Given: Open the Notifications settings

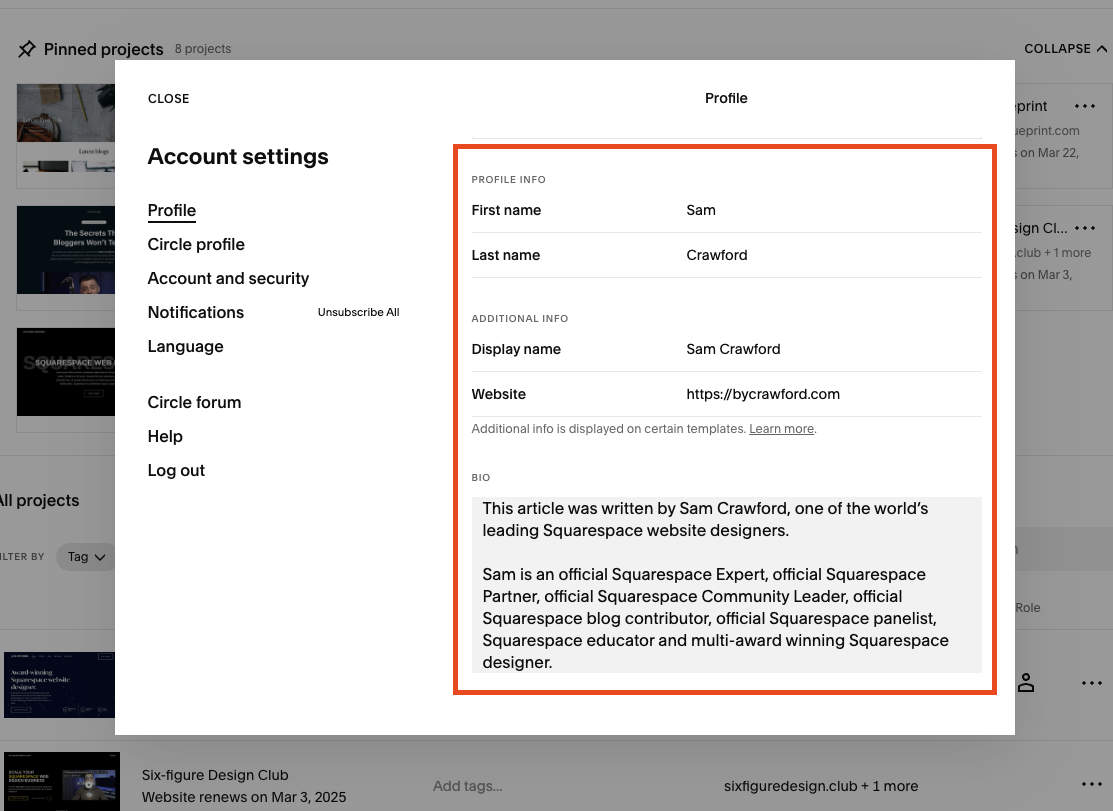Looking at the screenshot, I should point(195,312).
